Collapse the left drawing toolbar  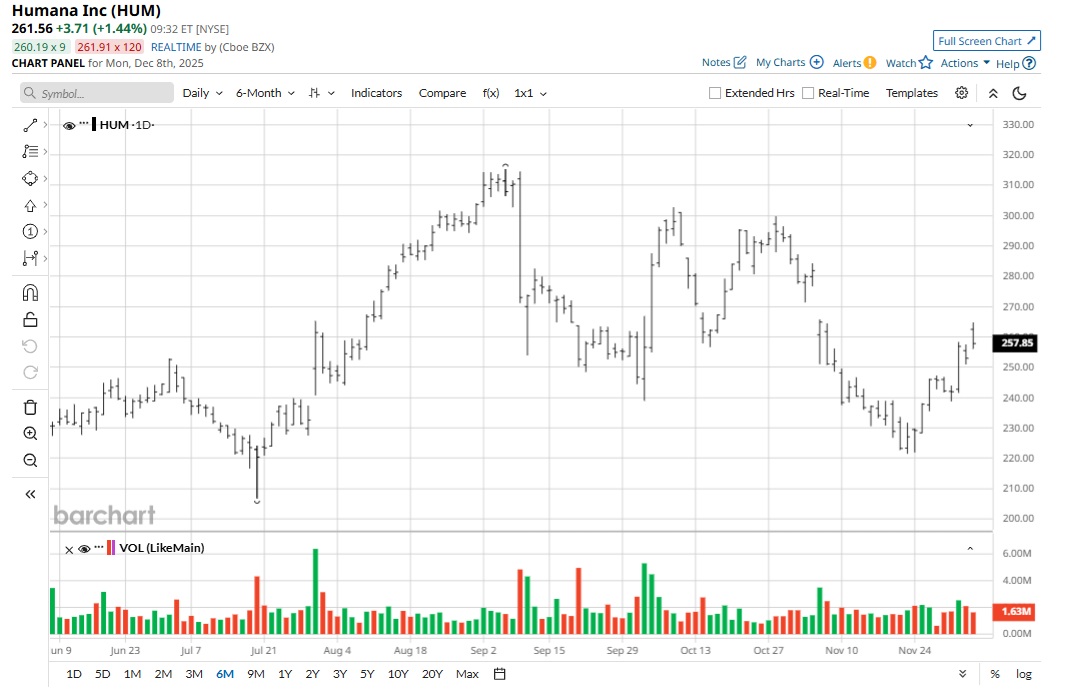(x=30, y=494)
